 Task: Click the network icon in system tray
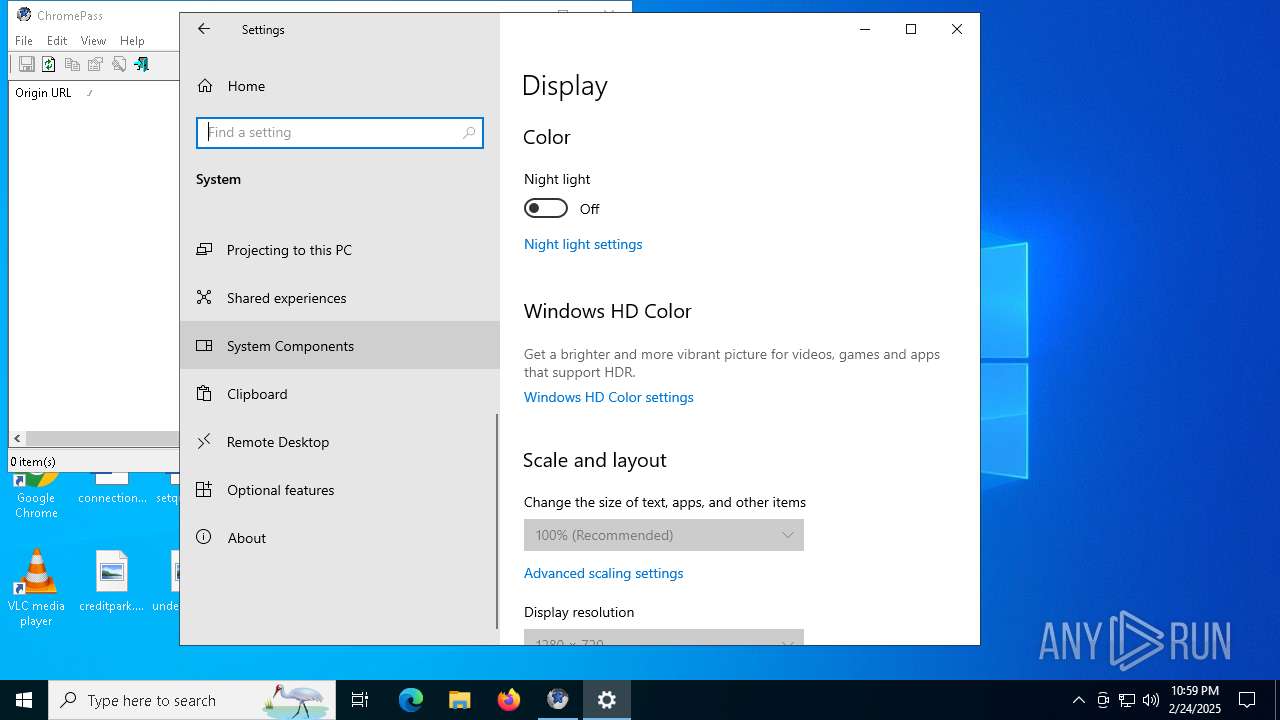(x=1127, y=700)
